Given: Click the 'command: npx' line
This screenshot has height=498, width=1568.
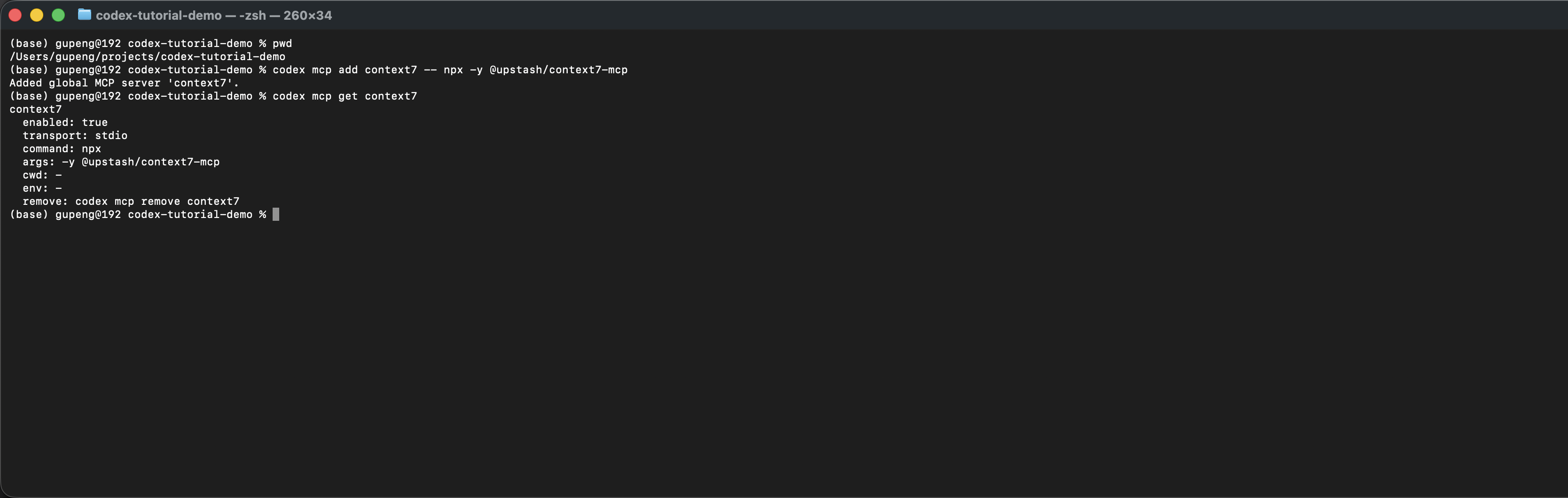Looking at the screenshot, I should tap(62, 149).
